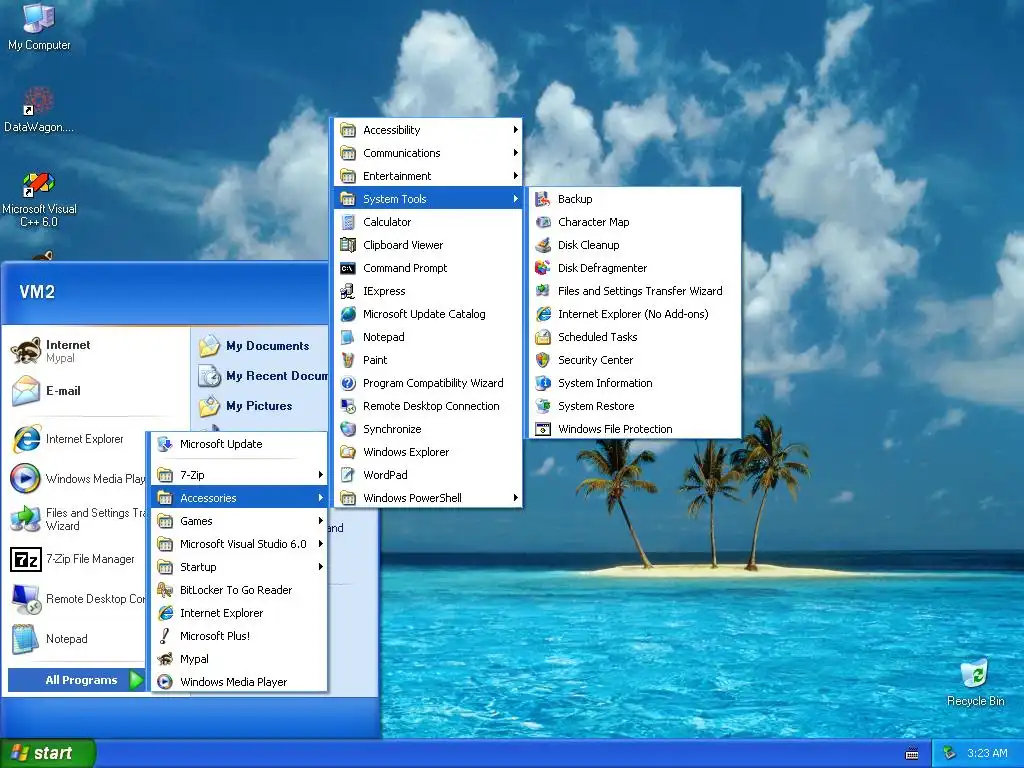The image size is (1024, 768).
Task: Open E-mail pinned item
Action: (x=97, y=391)
